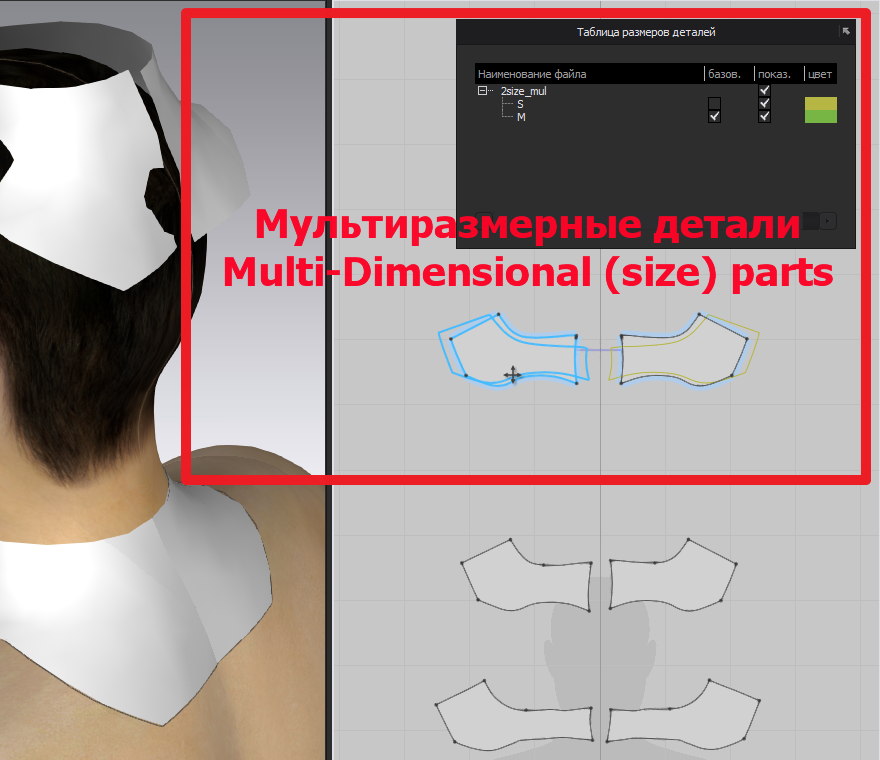880x760 pixels.
Task: Click the 'показ.' column header
Action: [774, 74]
